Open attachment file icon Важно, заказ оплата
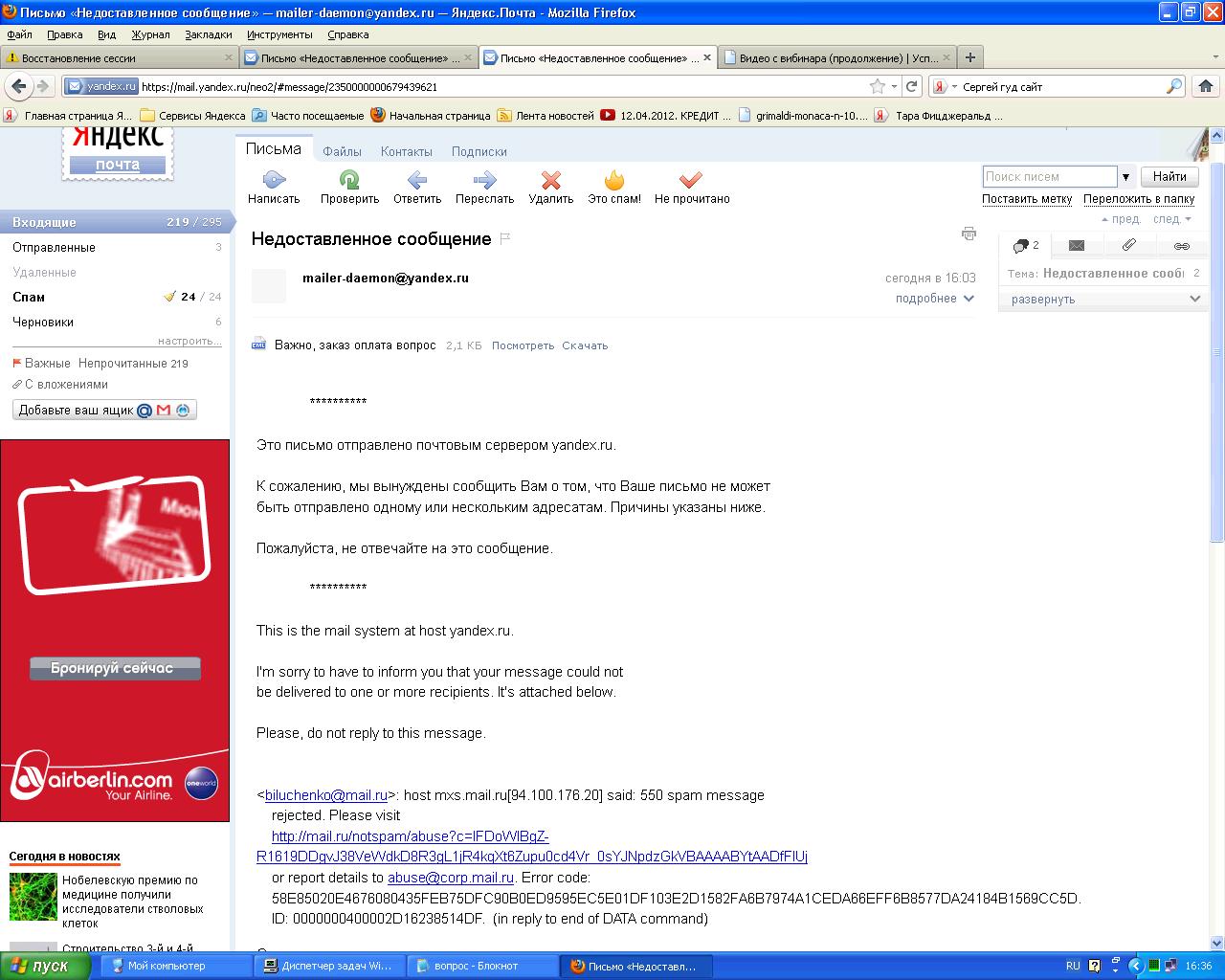 258,345
